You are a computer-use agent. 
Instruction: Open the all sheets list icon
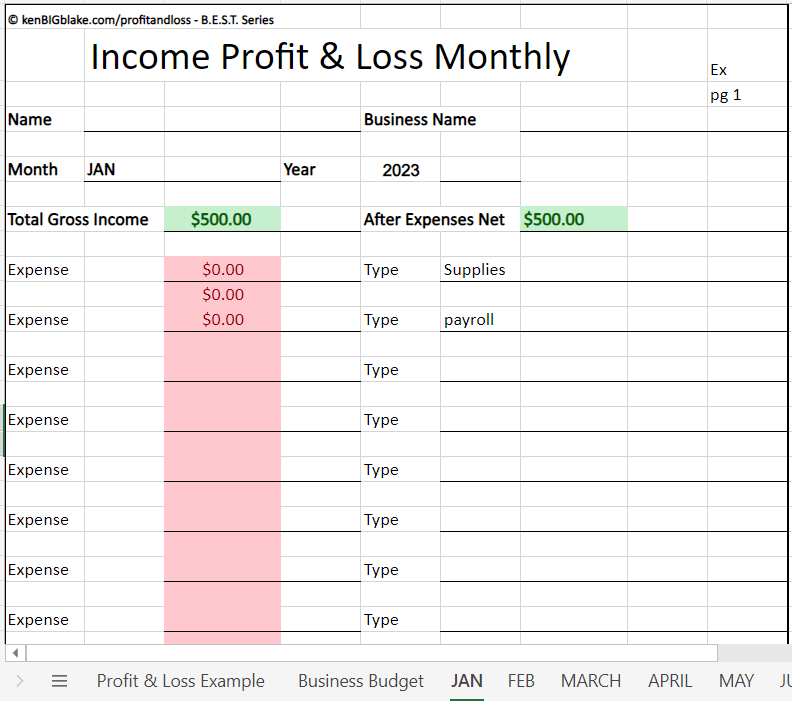[x=59, y=681]
